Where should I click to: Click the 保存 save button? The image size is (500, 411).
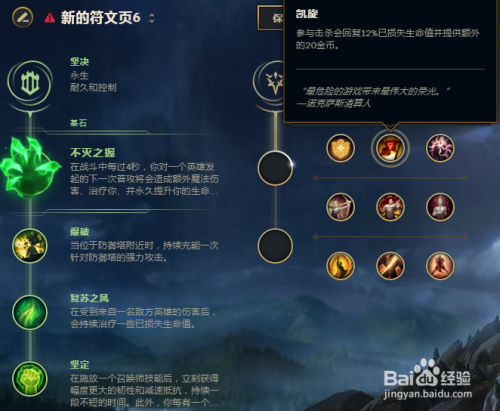point(271,18)
